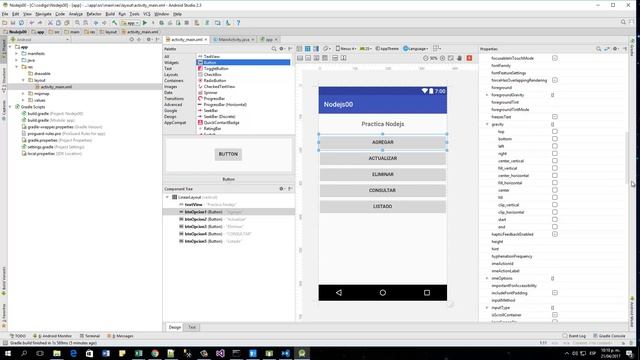Click the home circle on device preview
The image size is (640, 360).
(382, 293)
